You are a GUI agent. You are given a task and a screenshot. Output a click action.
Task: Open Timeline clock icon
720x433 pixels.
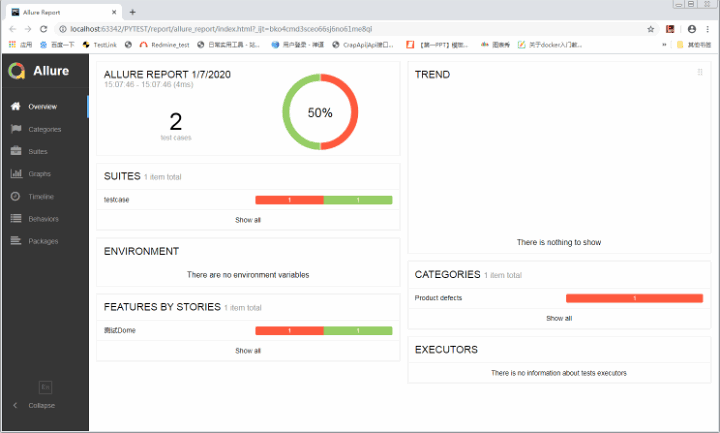tap(16, 196)
